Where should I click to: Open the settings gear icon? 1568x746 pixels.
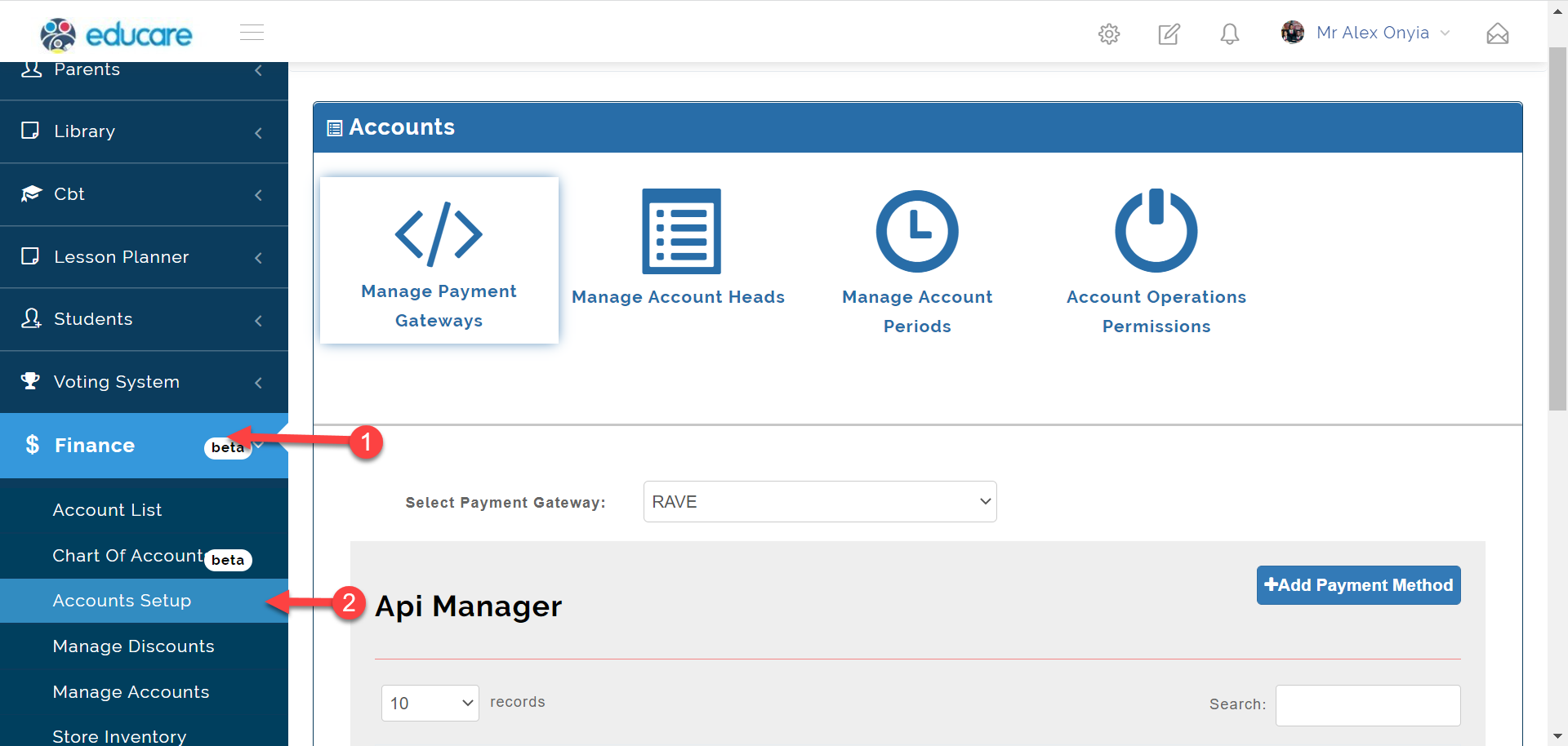pos(1108,33)
